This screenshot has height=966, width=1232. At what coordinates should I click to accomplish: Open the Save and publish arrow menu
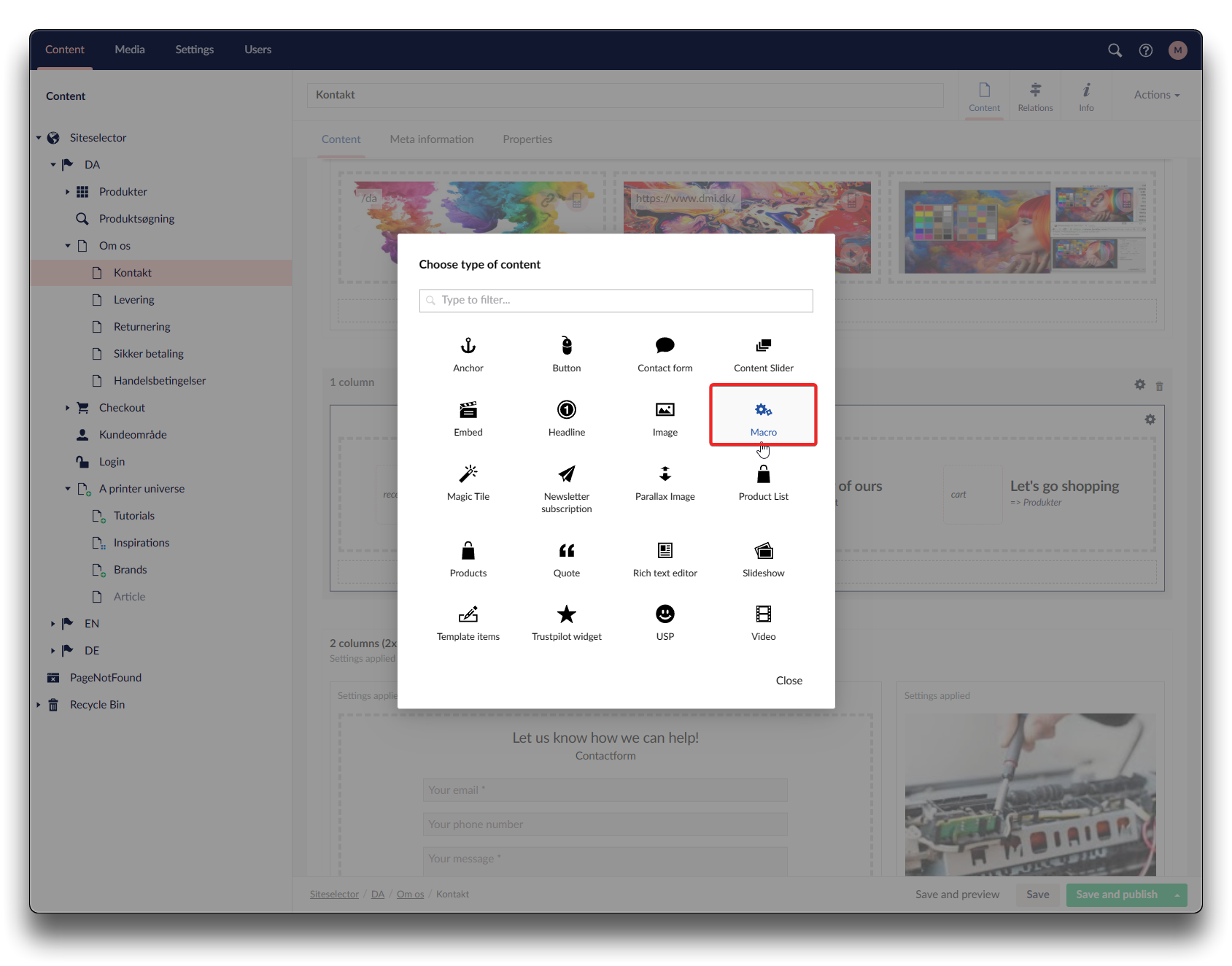coord(1177,895)
